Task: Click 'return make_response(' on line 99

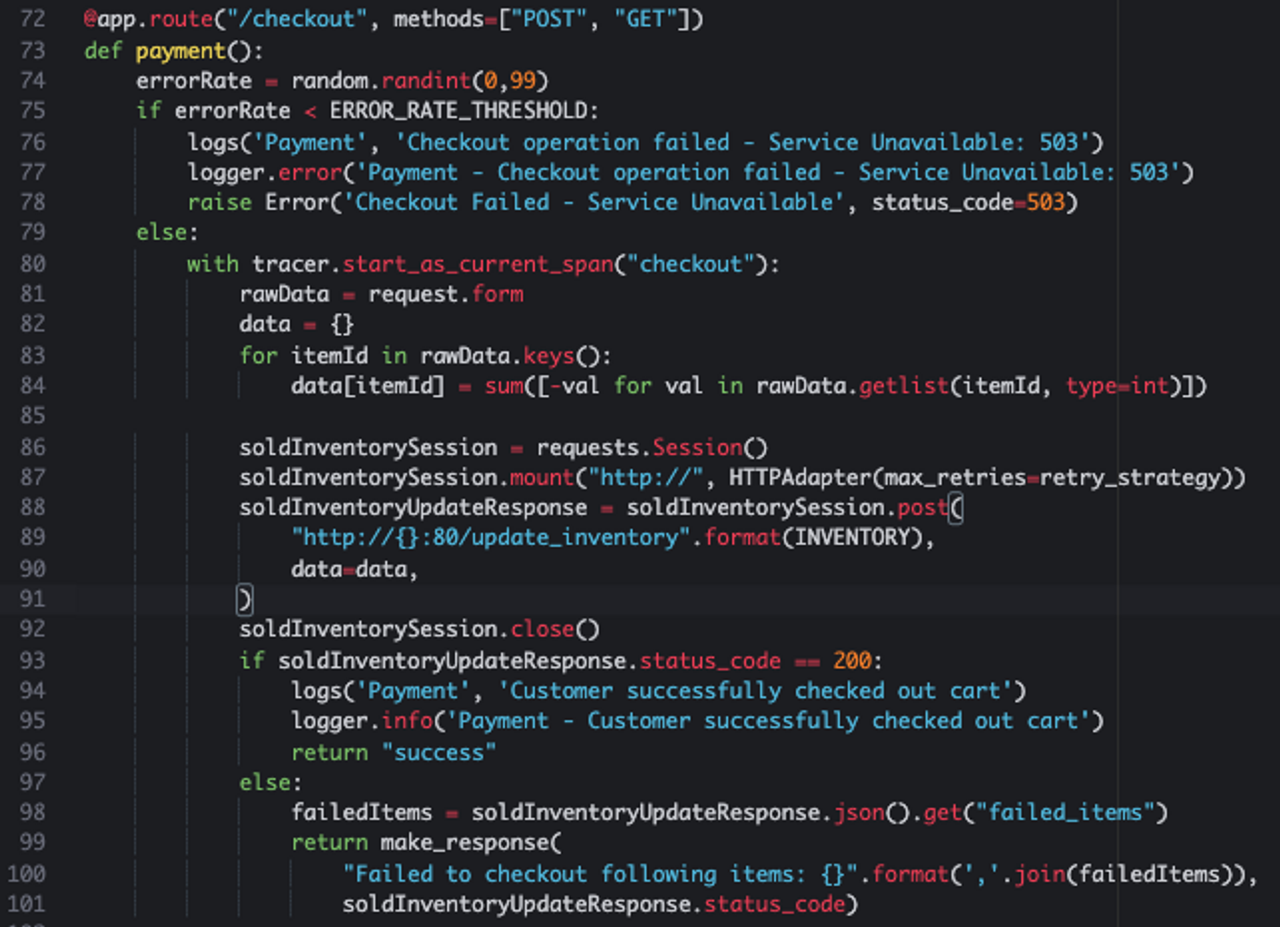Action: 426,843
